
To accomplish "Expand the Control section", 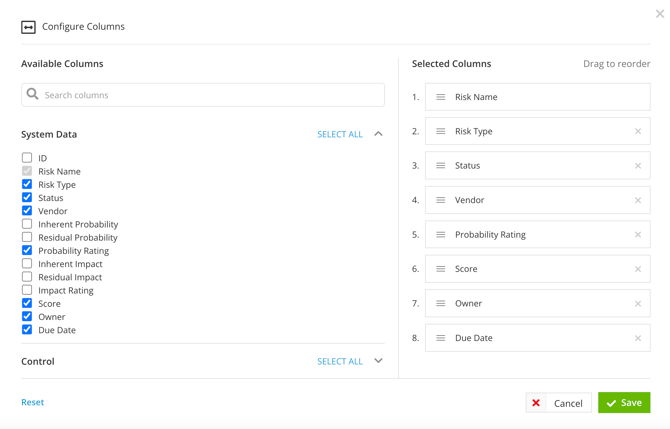I will (378, 361).
